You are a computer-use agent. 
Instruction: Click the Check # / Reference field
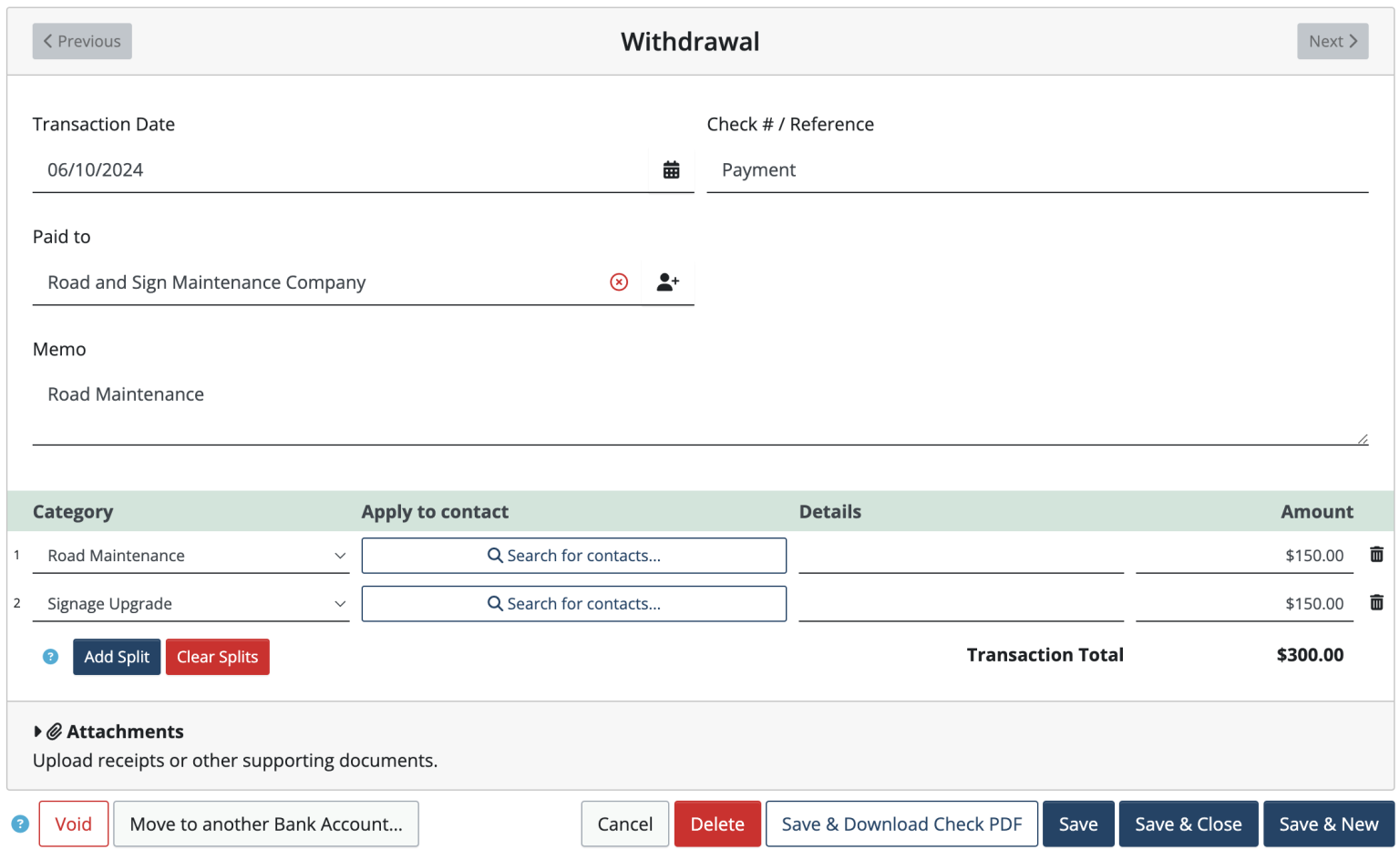(x=1037, y=170)
